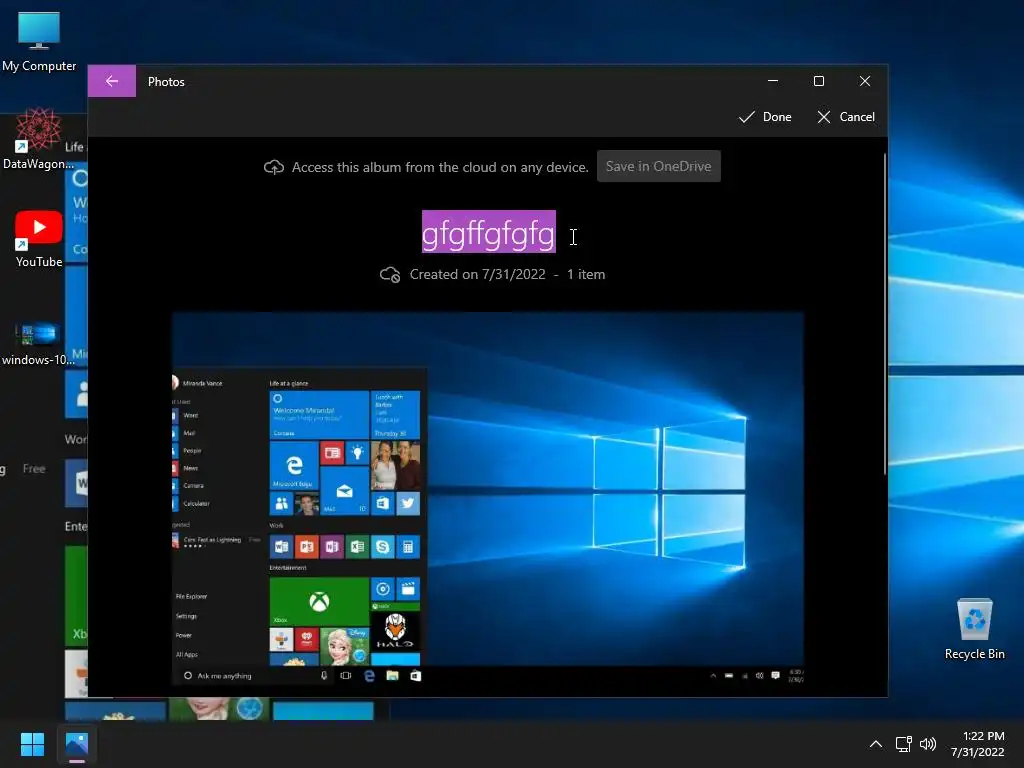Image resolution: width=1024 pixels, height=768 pixels.
Task: Click the Cancel X icon
Action: pyautogui.click(x=824, y=117)
